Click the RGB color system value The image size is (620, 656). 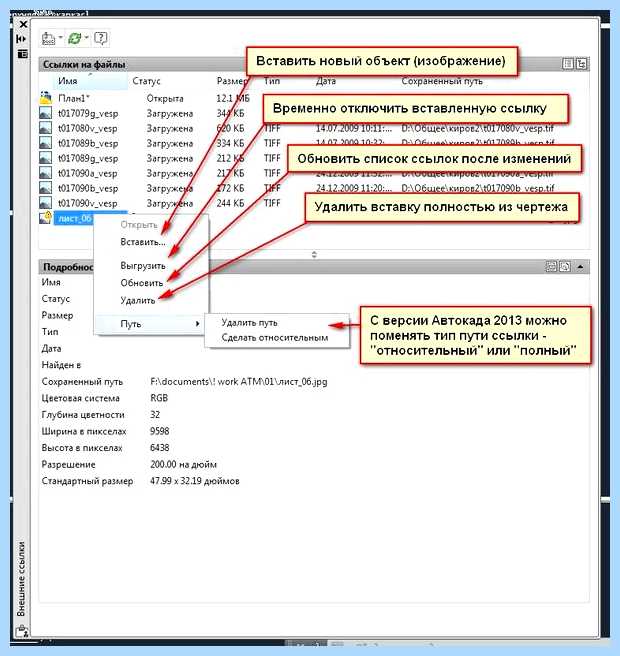pyautogui.click(x=159, y=398)
